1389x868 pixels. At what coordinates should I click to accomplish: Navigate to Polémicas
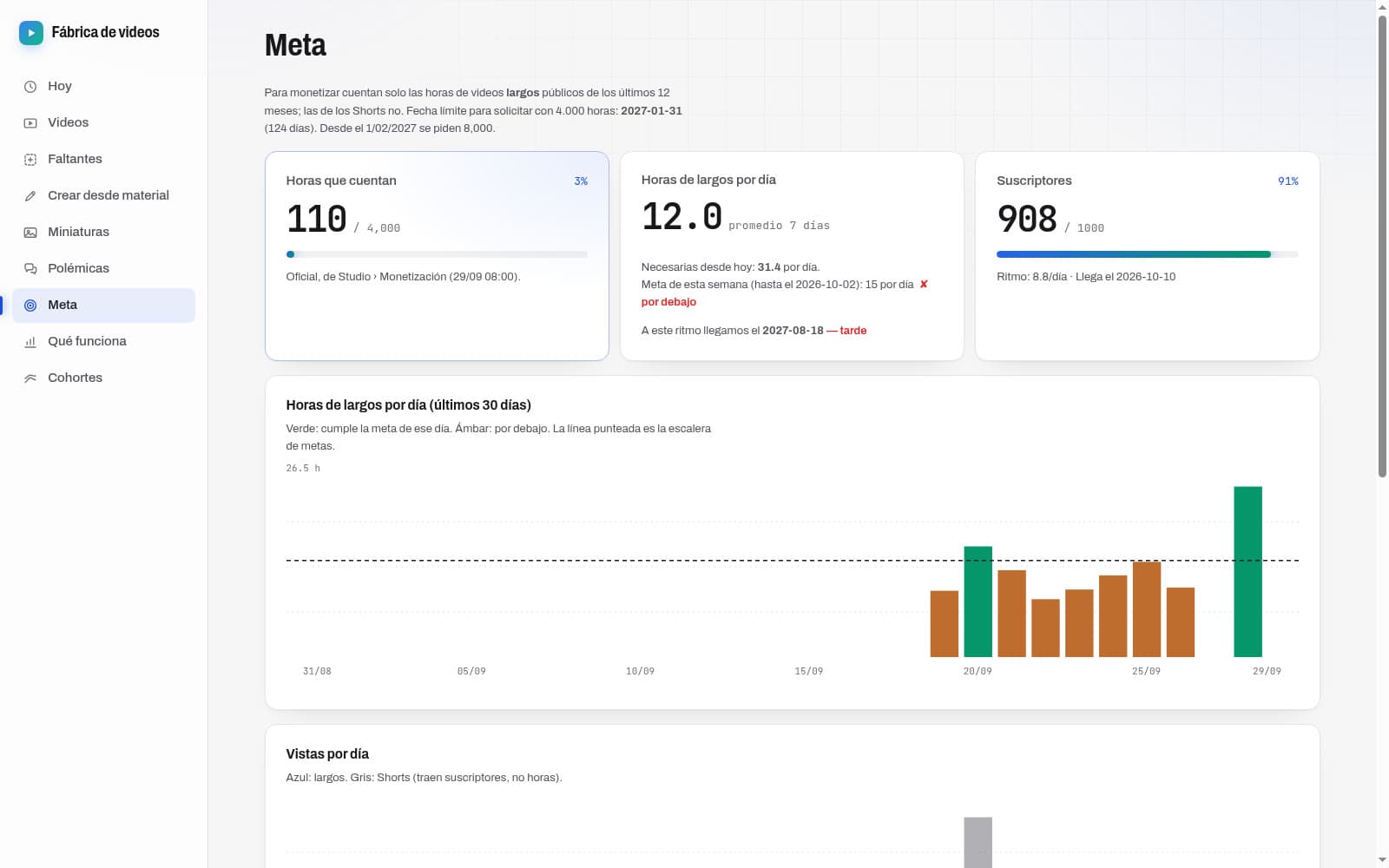tap(103, 268)
